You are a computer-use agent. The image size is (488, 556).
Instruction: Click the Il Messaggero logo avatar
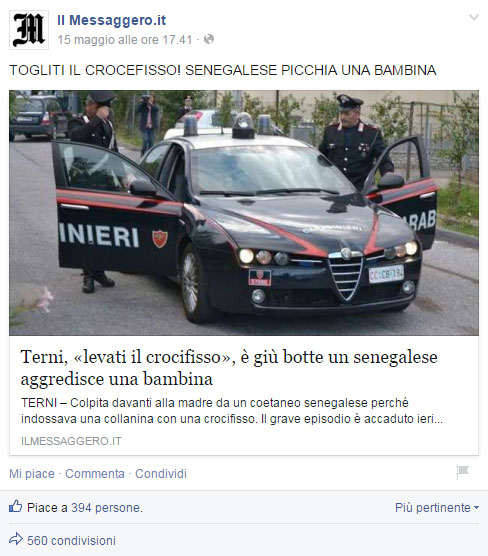29,30
